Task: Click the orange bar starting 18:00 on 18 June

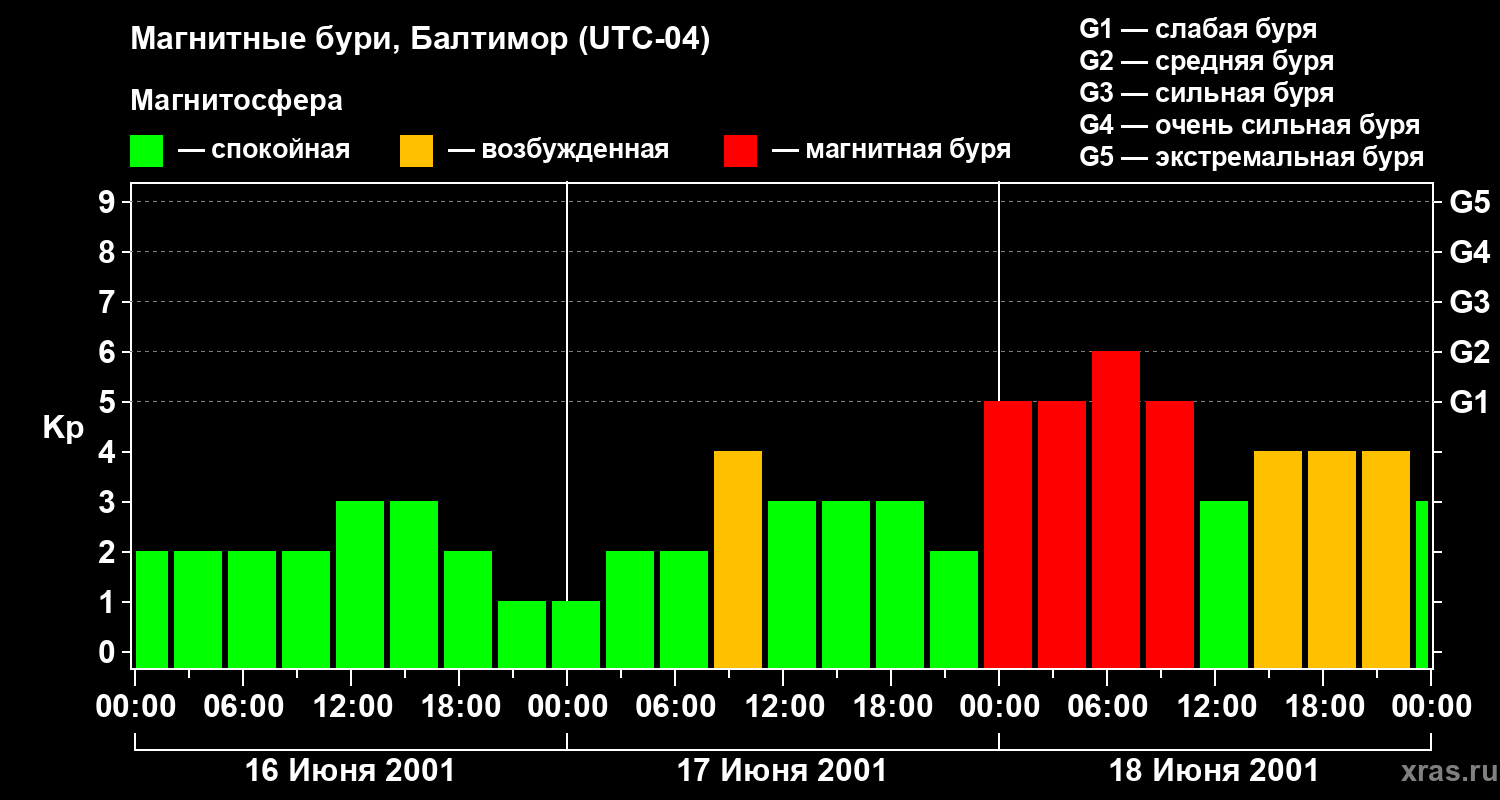Action: (x=1332, y=559)
